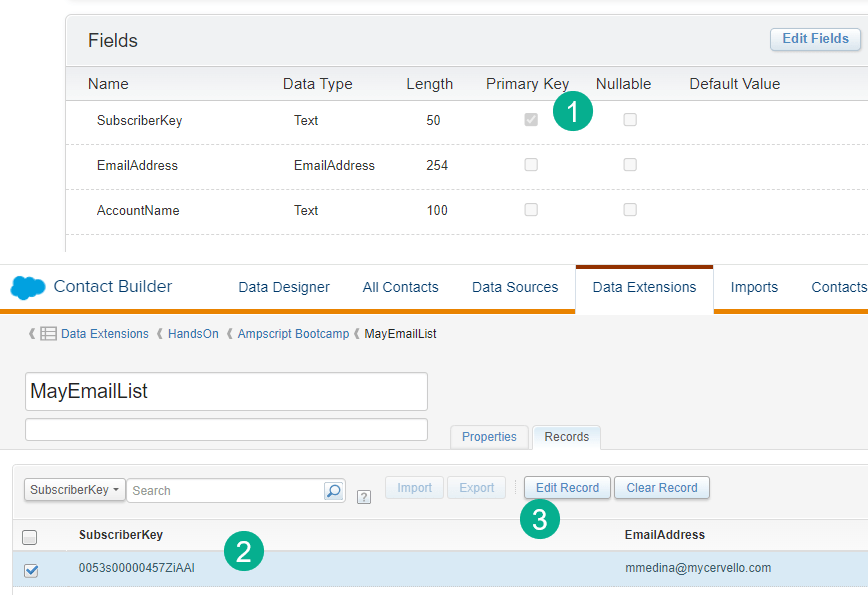
Task: Toggle Primary Key checkbox for EmailAddress
Action: click(531, 165)
